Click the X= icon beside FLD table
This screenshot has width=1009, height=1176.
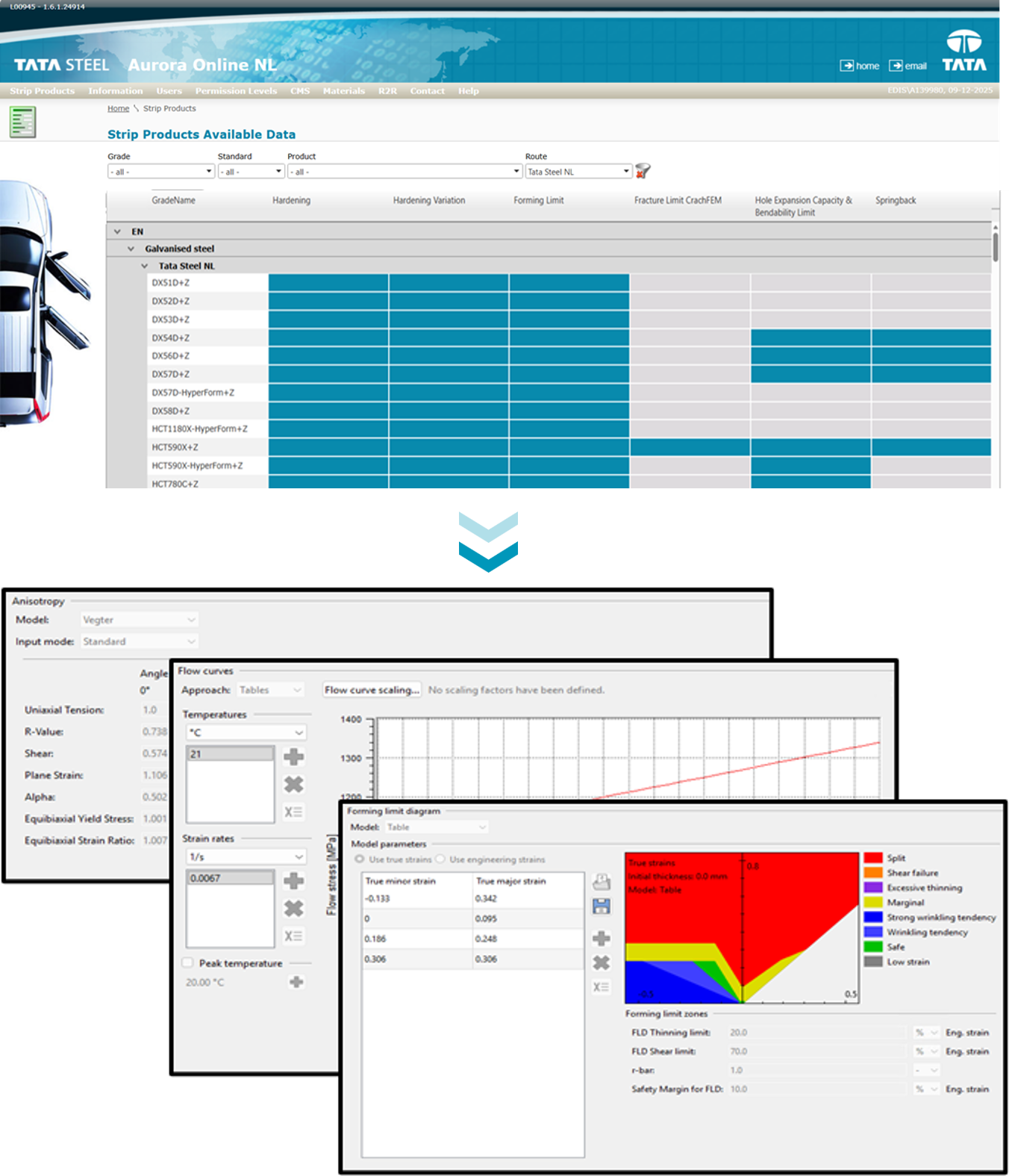click(602, 987)
